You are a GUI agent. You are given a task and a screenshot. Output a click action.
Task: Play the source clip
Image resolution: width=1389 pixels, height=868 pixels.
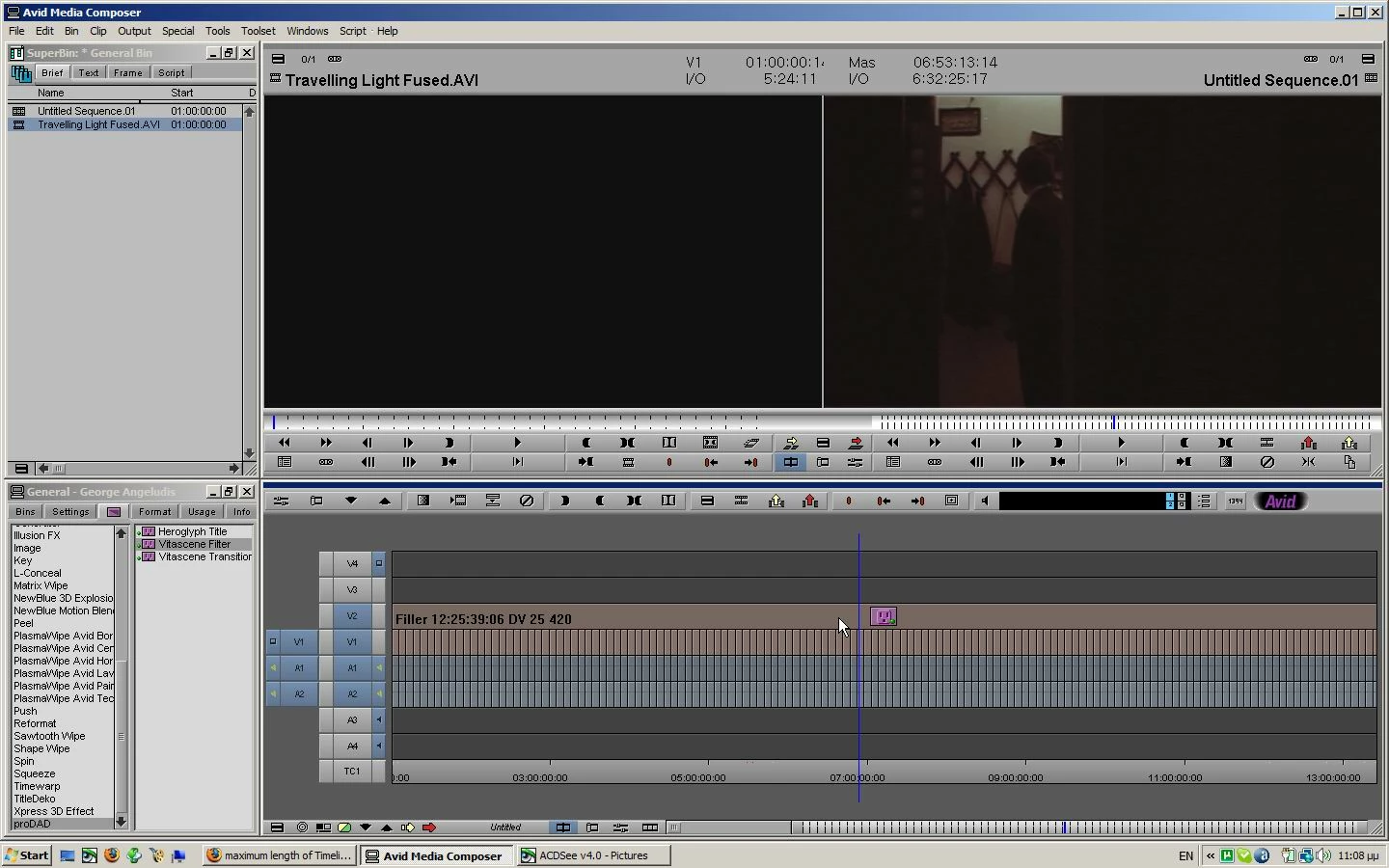pos(518,443)
